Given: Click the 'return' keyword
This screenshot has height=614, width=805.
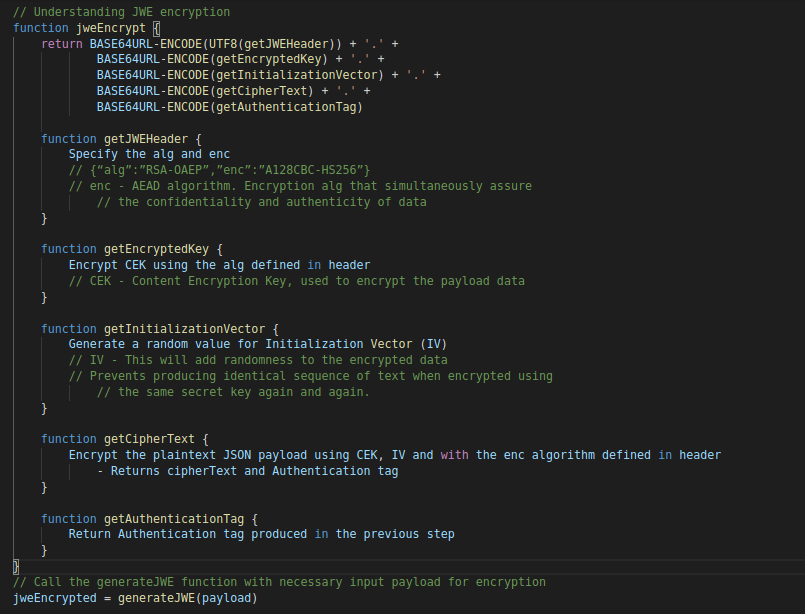Looking at the screenshot, I should click(62, 44).
